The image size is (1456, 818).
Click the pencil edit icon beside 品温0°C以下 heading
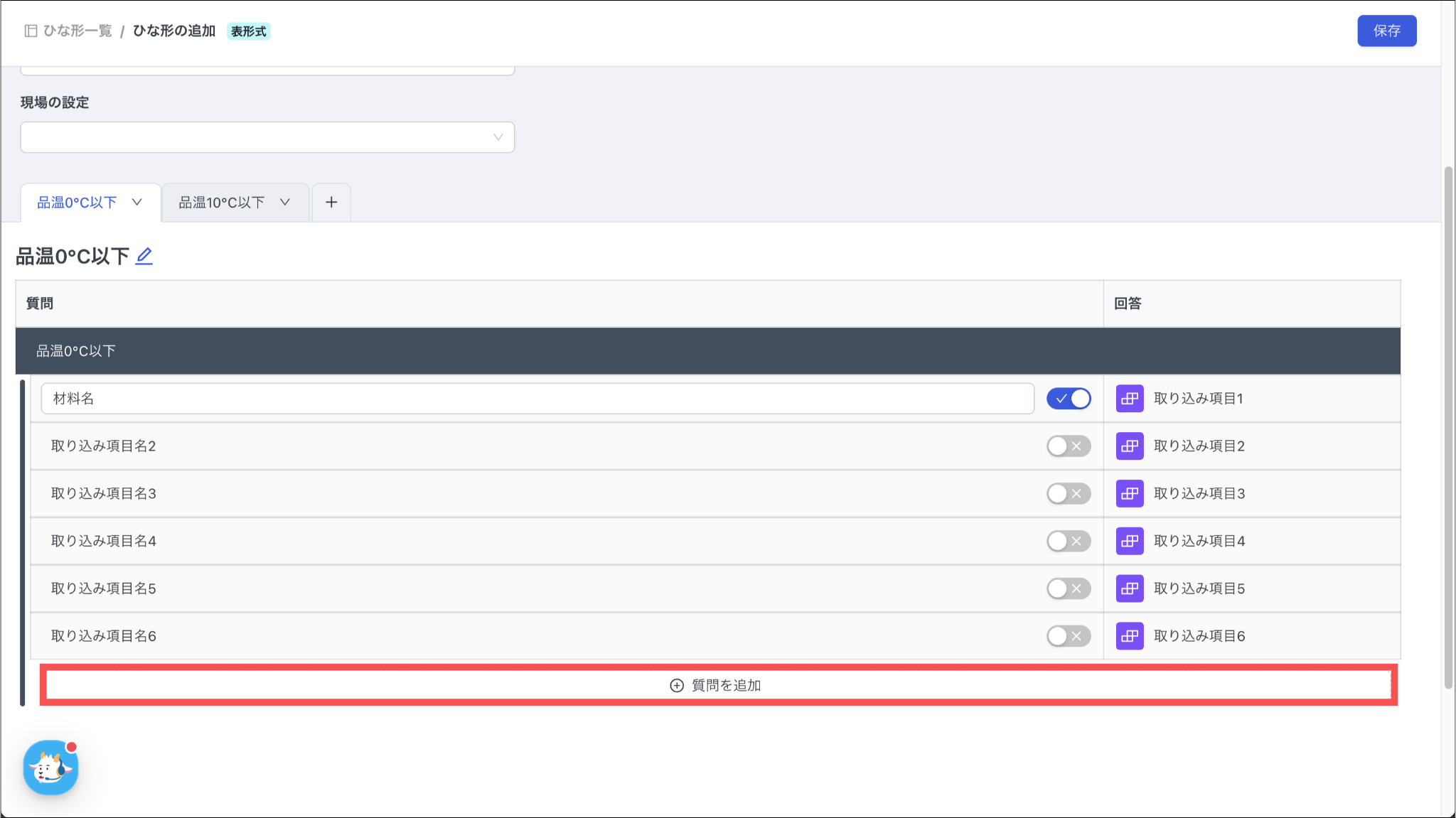(x=144, y=256)
